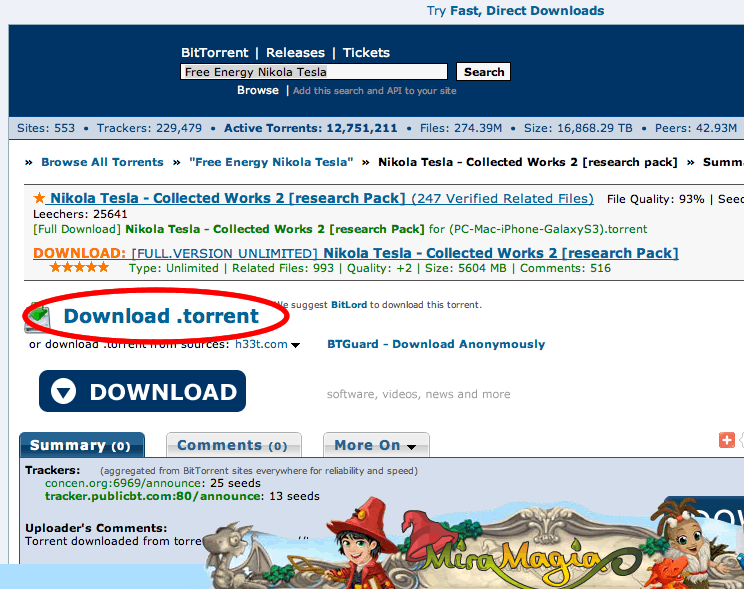
Task: Open the 247 Verified Related Files link
Action: click(x=502, y=198)
